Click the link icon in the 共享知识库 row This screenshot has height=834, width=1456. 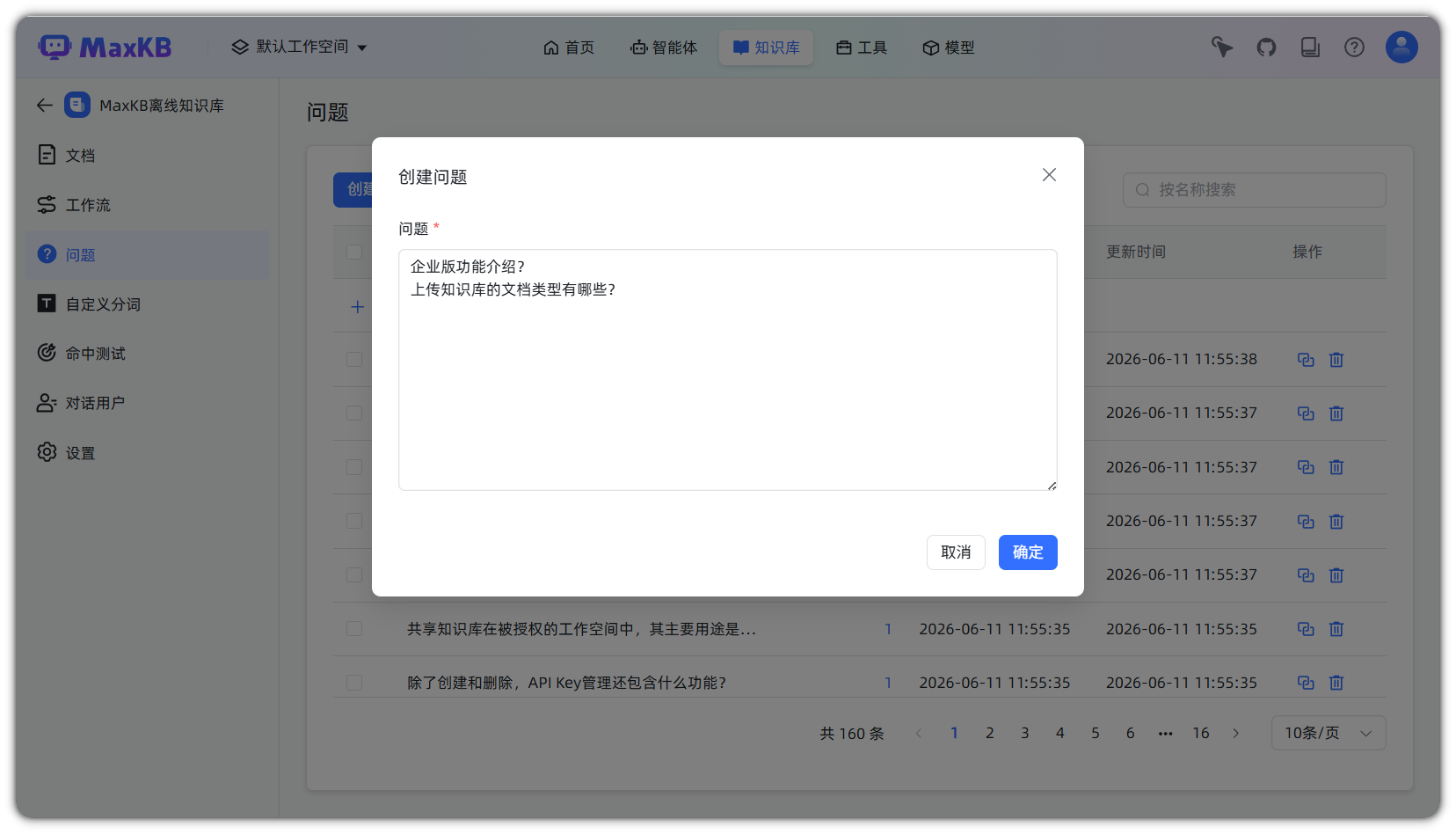(x=1306, y=629)
